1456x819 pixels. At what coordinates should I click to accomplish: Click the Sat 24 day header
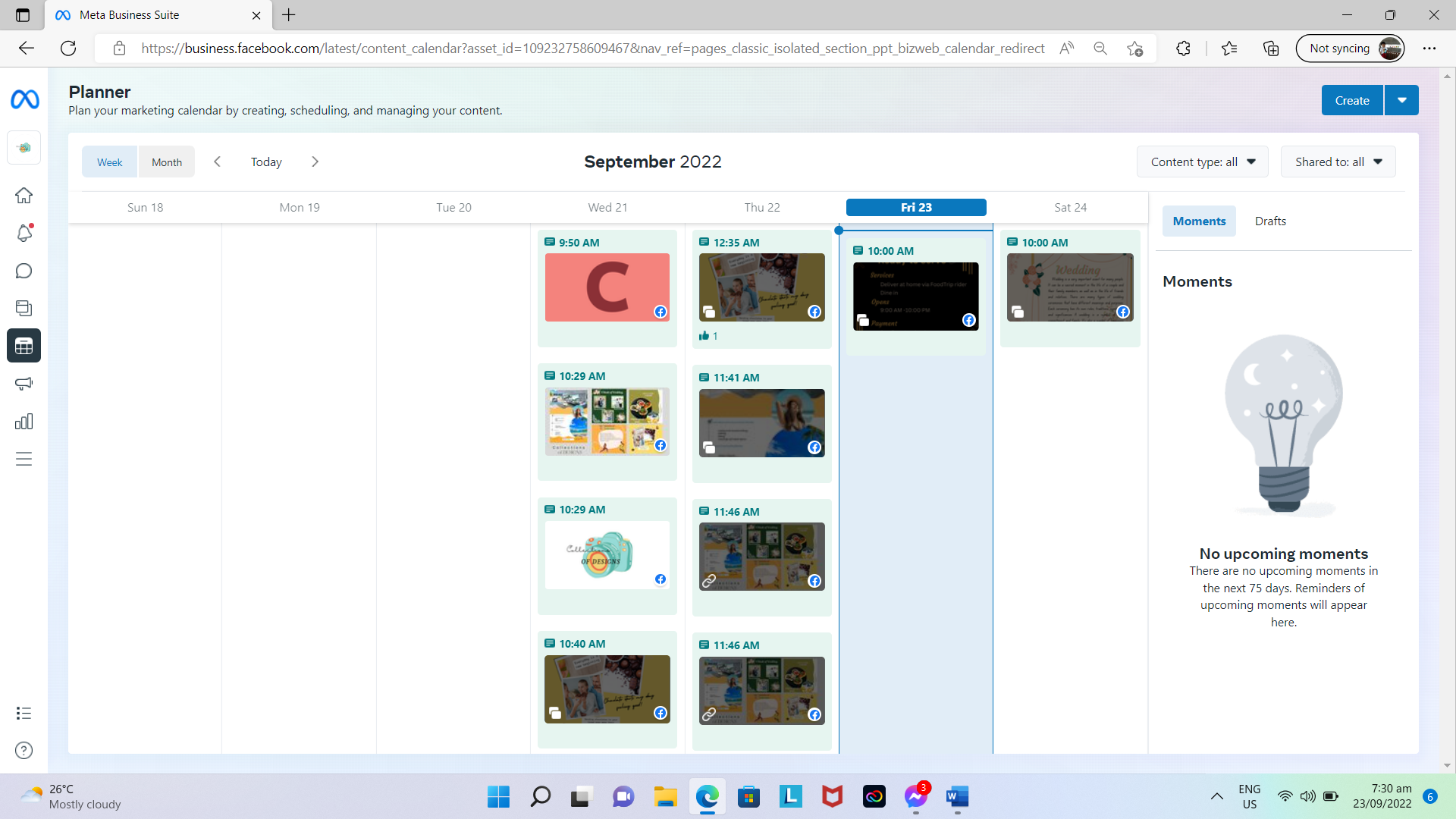[1070, 207]
